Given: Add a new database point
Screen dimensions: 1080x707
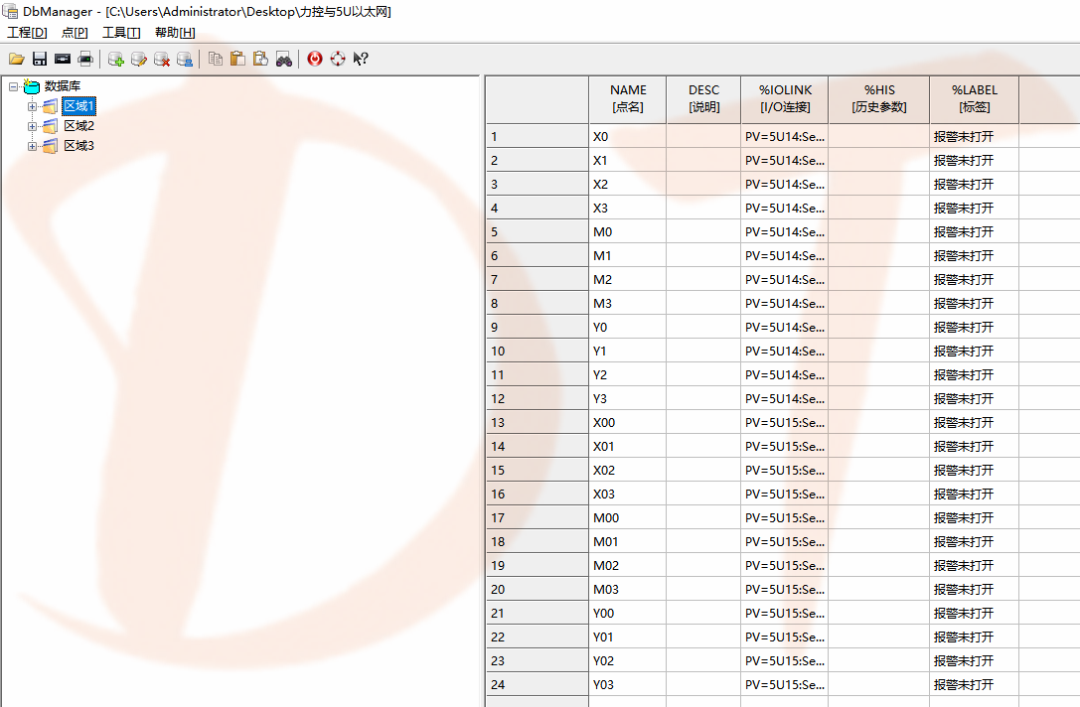Looking at the screenshot, I should pyautogui.click(x=116, y=59).
